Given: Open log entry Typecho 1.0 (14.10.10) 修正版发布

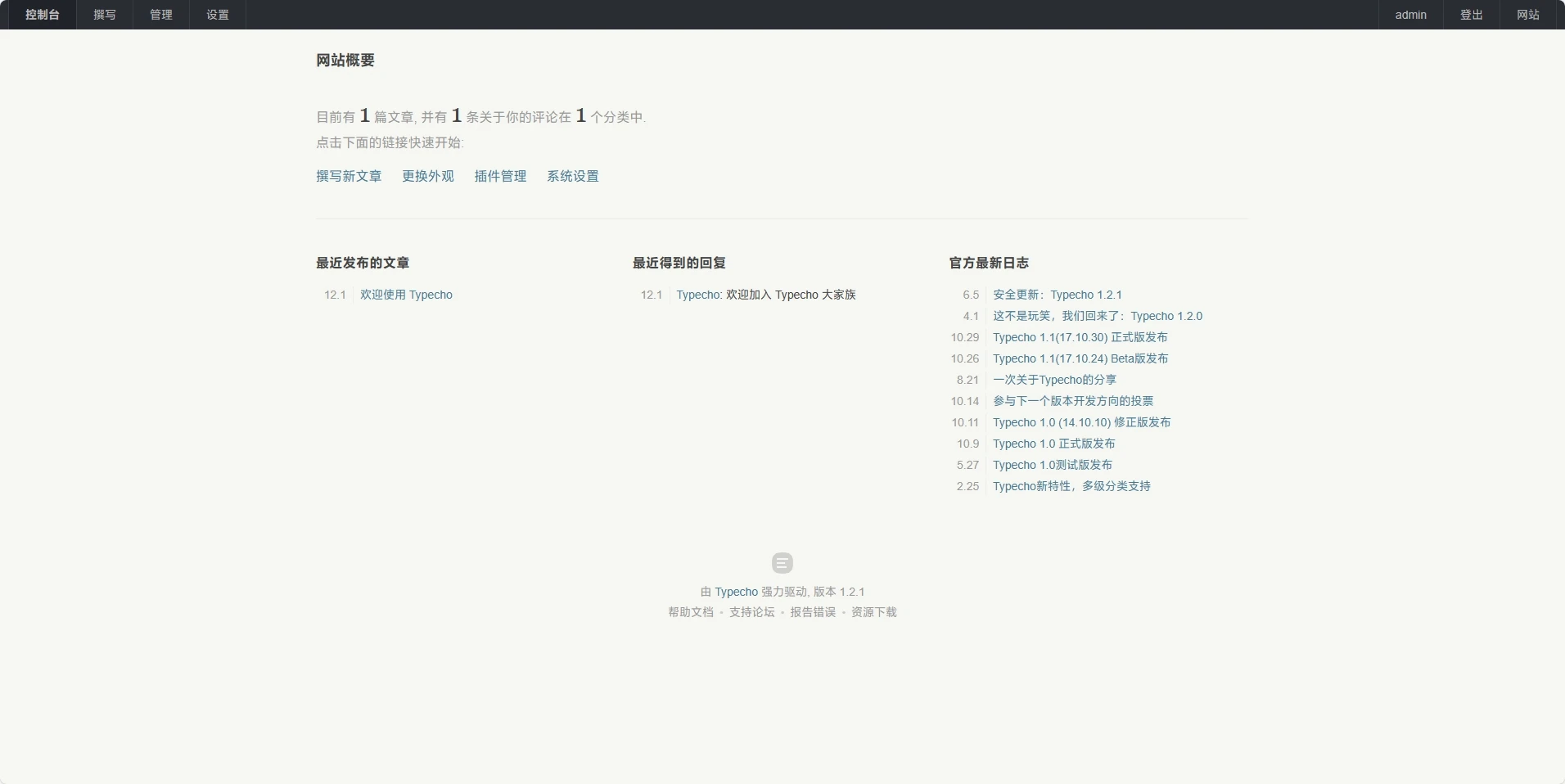Looking at the screenshot, I should click(x=1082, y=422).
